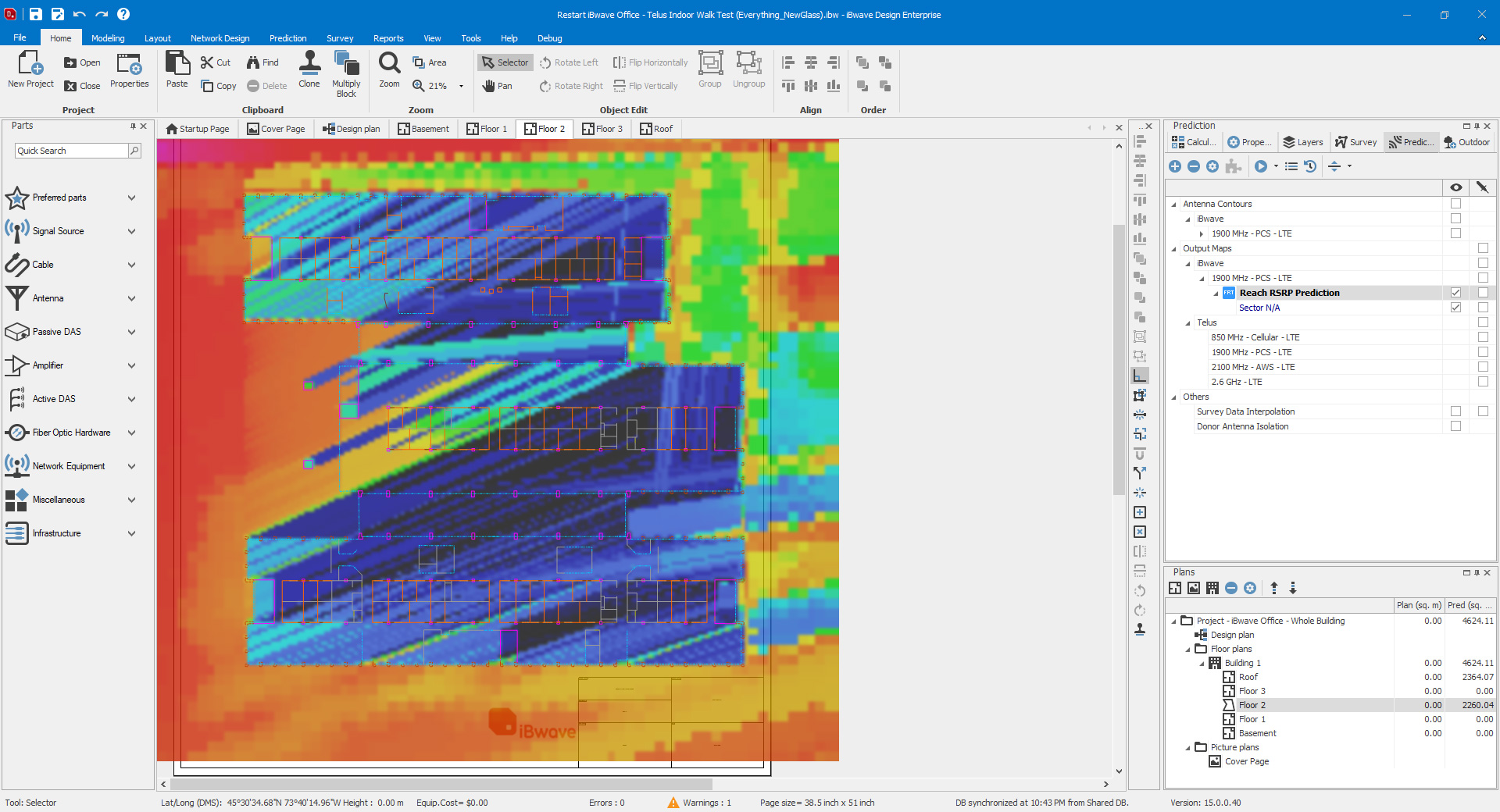The width and height of the screenshot is (1500, 812).
Task: Expand the Antenna parts category
Action: pyautogui.click(x=131, y=298)
